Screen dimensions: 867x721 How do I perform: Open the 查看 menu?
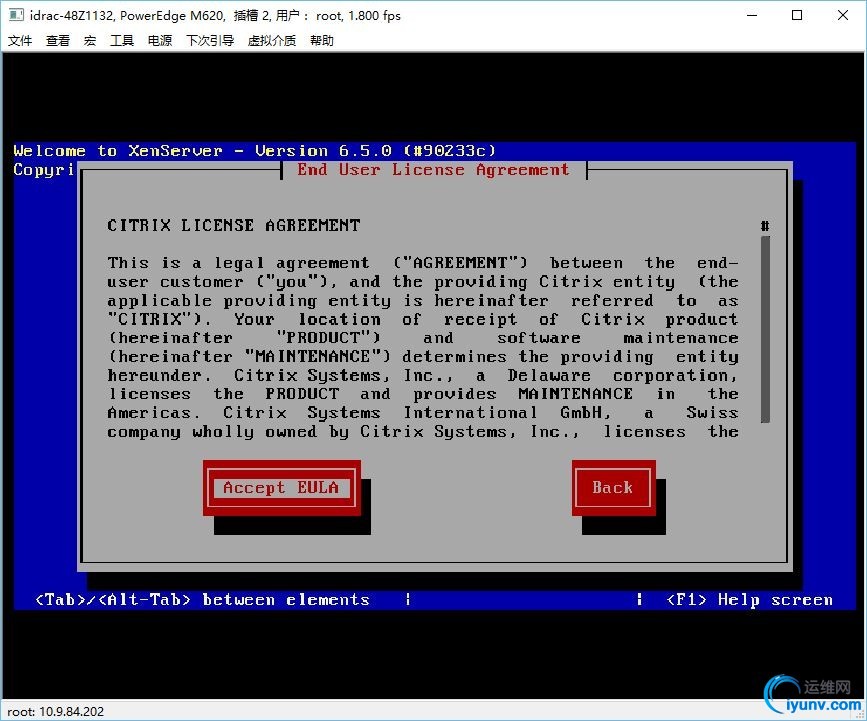coord(58,40)
